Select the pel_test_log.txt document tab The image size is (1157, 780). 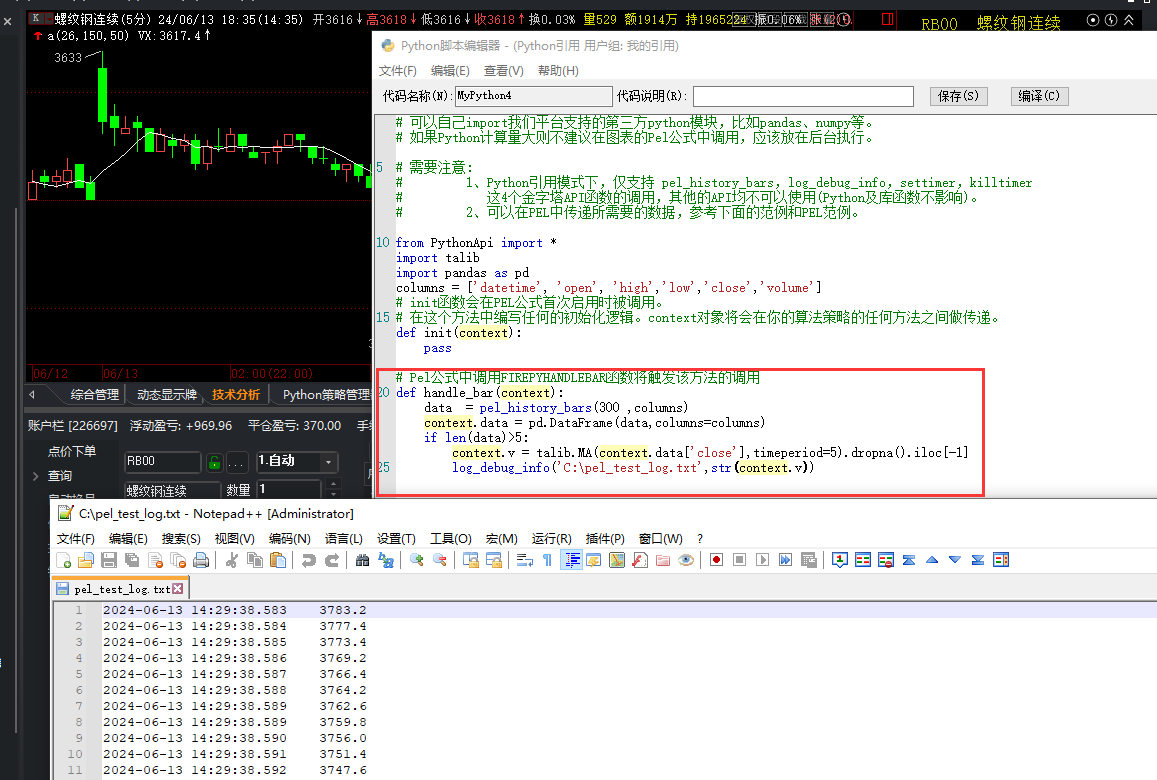122,589
